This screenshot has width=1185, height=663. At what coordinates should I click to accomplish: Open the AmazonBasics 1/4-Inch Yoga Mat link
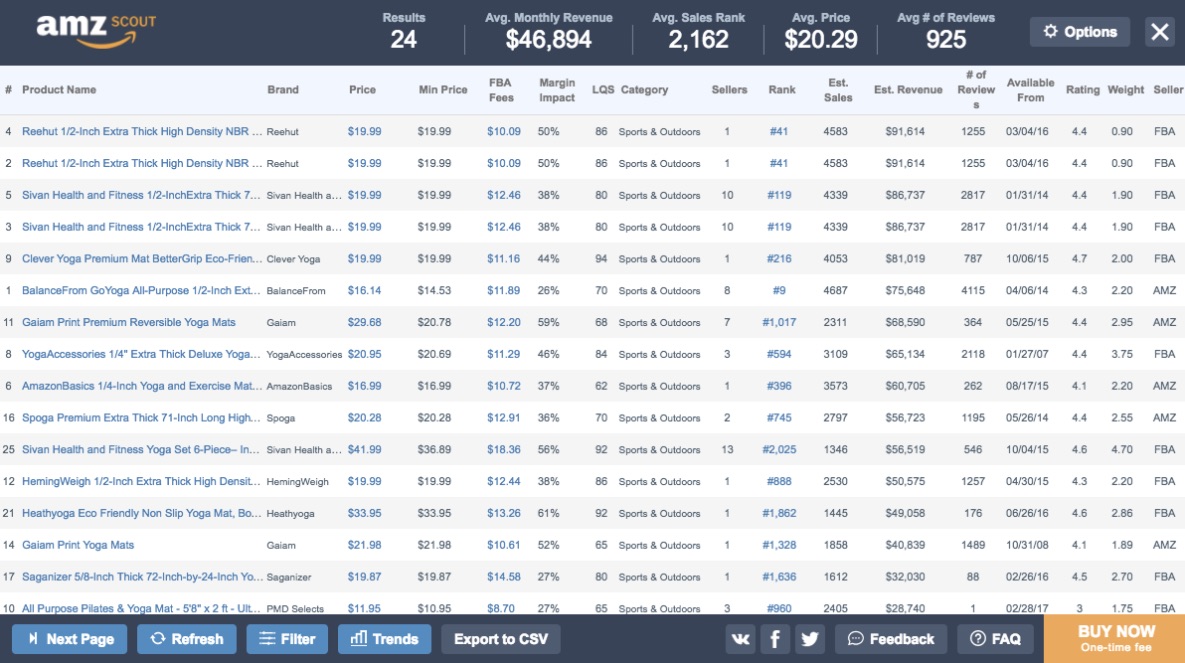[x=142, y=386]
